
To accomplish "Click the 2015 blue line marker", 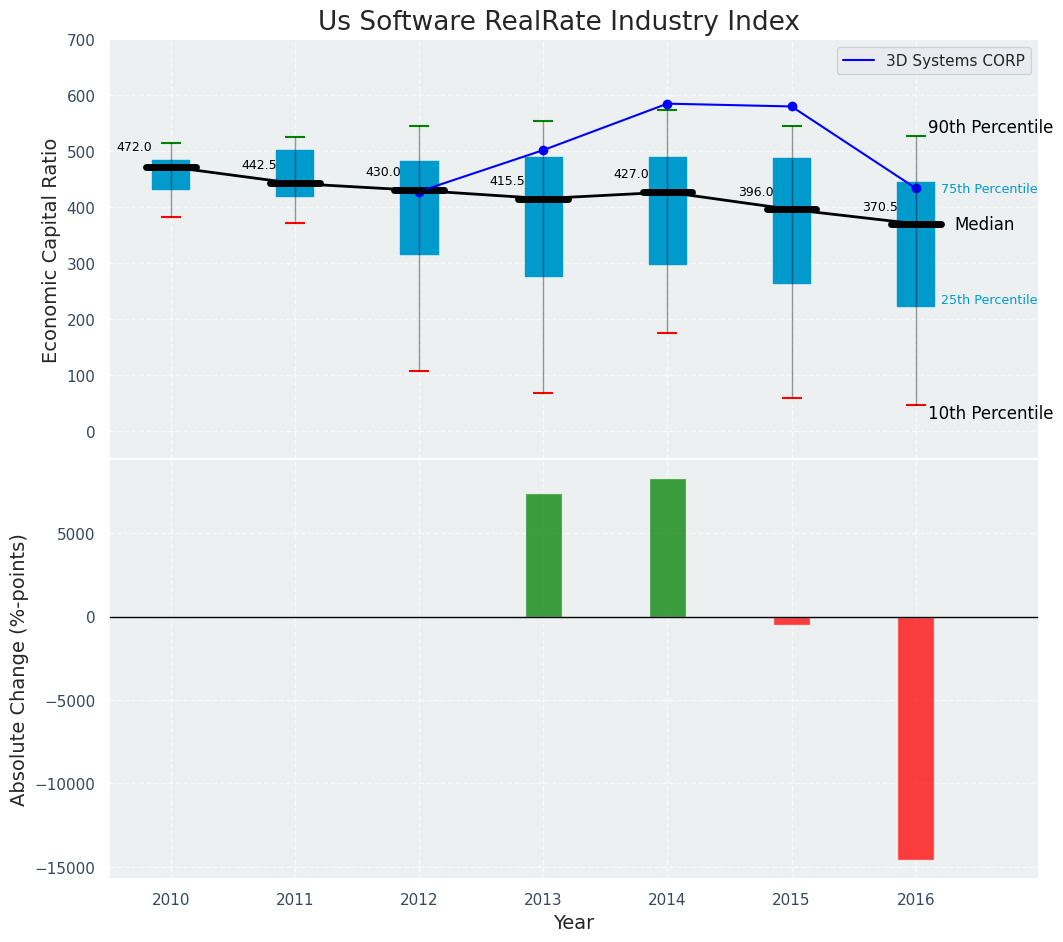I will (792, 106).
